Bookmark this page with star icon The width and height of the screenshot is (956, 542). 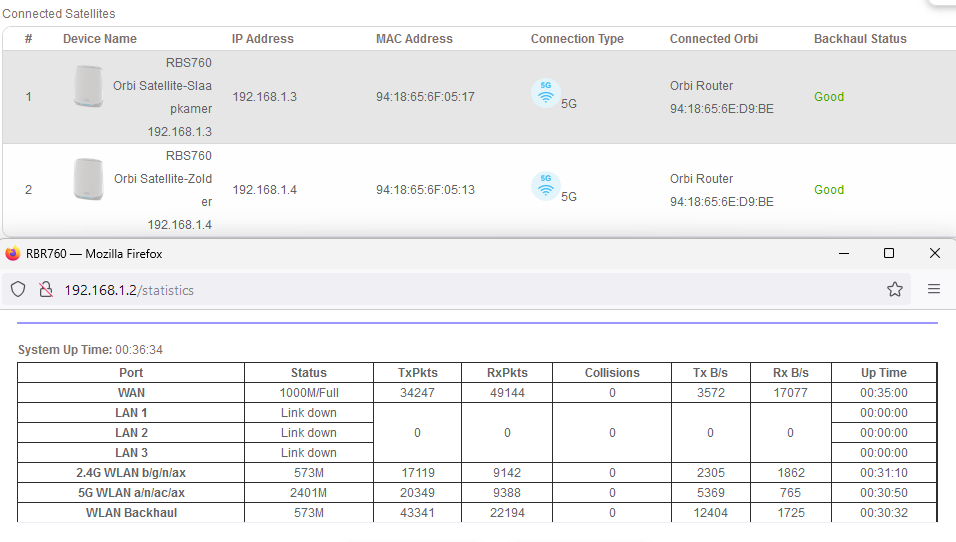[894, 289]
